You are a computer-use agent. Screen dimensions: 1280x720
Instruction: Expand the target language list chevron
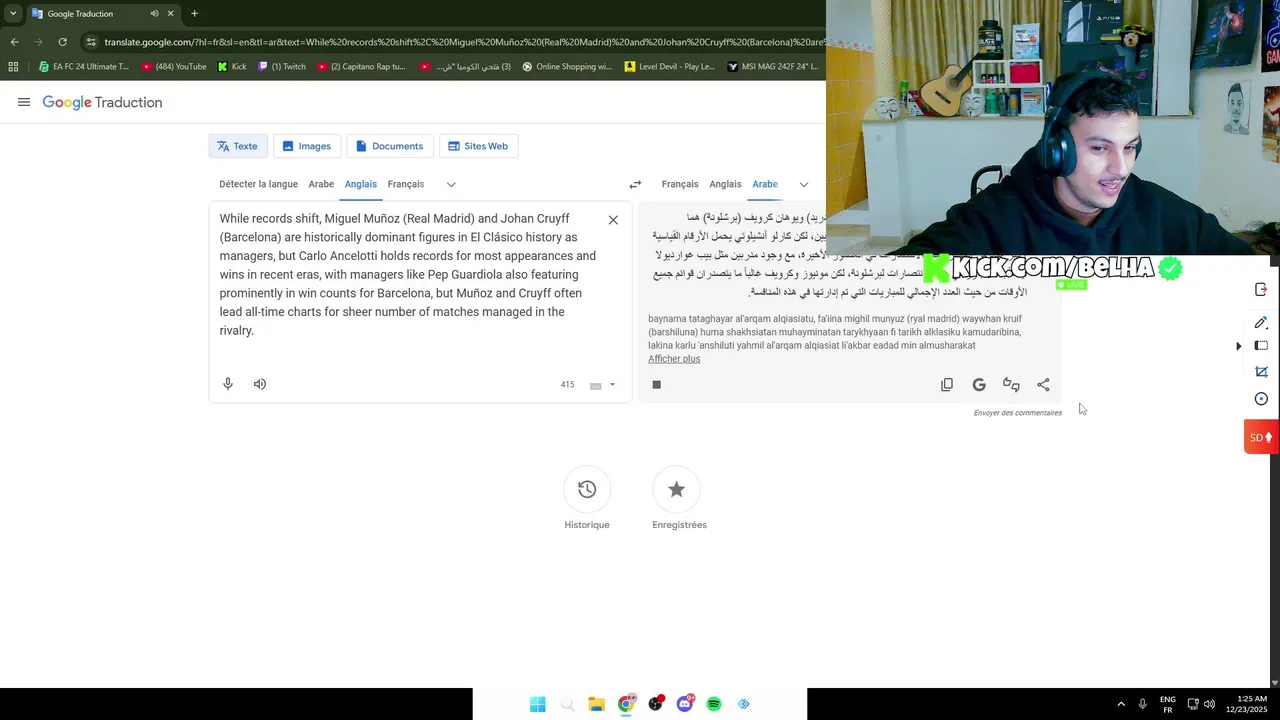coord(803,184)
